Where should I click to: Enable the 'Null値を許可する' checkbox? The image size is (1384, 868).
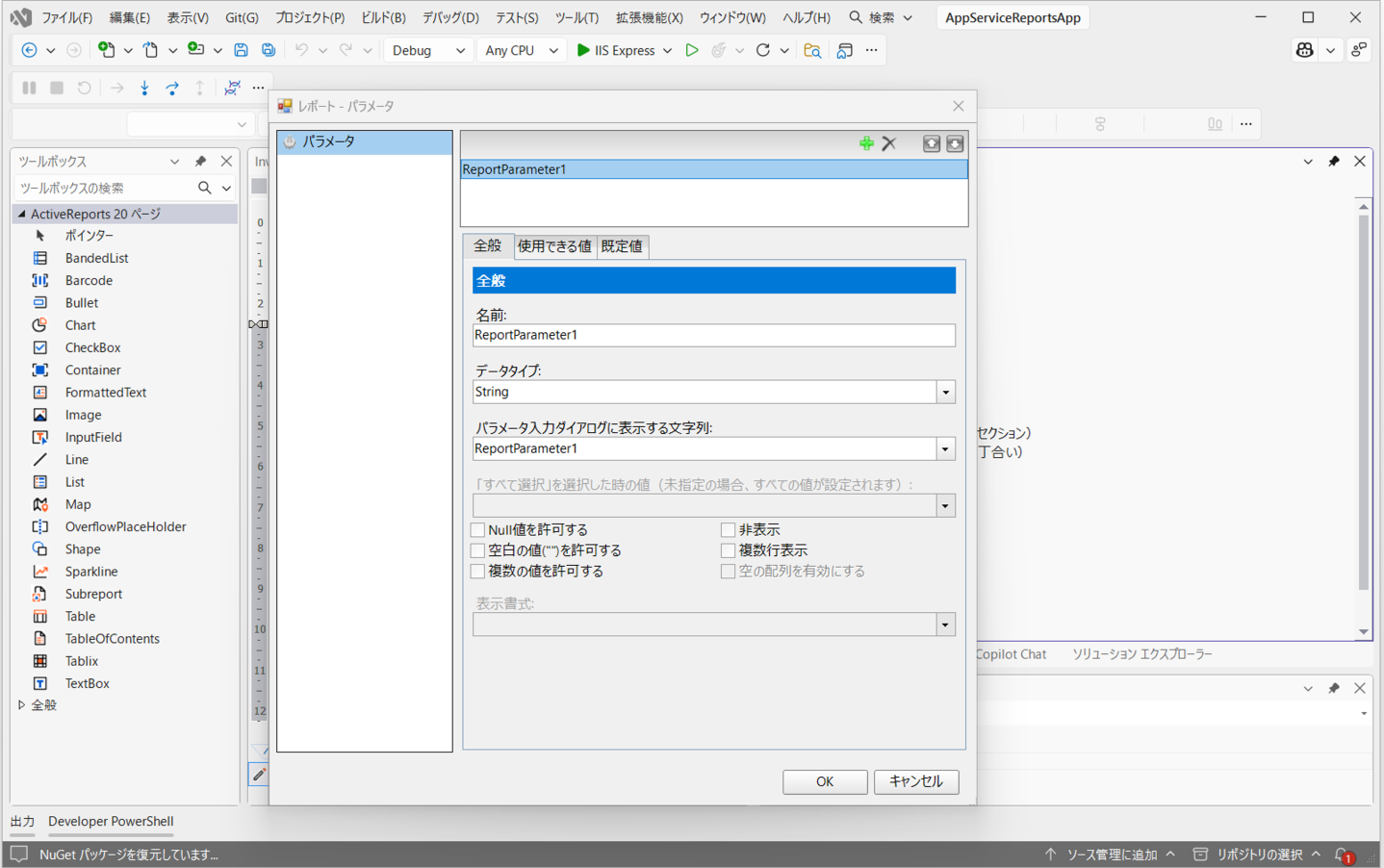click(x=477, y=530)
